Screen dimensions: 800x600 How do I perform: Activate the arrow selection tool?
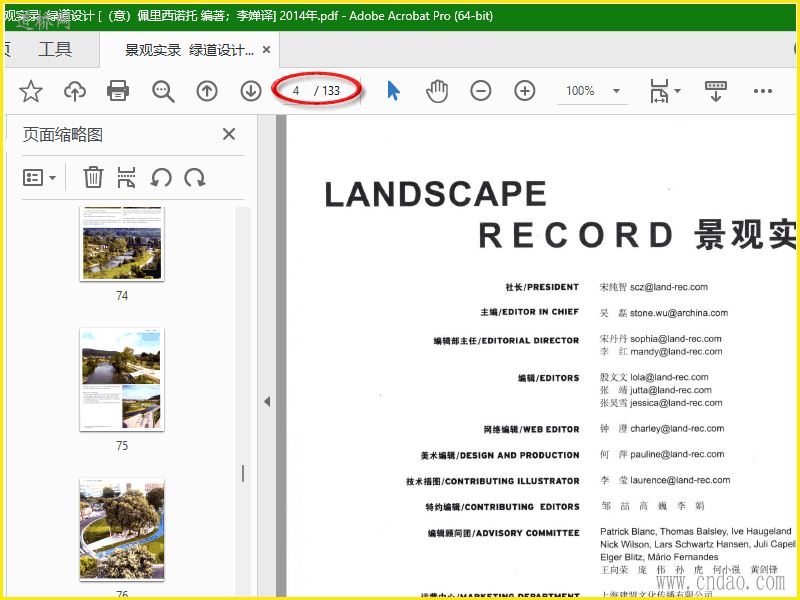pyautogui.click(x=393, y=91)
